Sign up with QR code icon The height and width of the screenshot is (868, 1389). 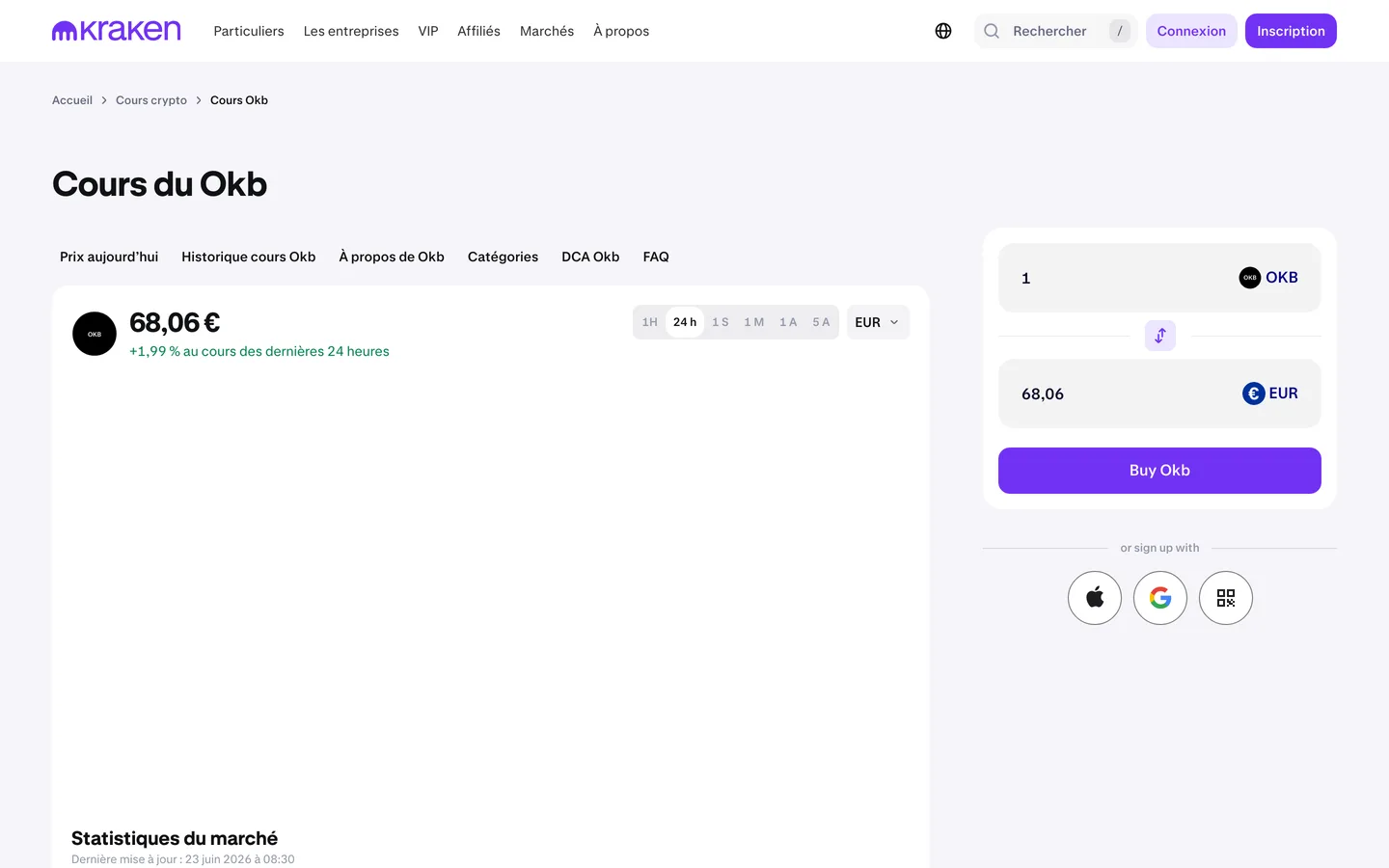pyautogui.click(x=1226, y=598)
